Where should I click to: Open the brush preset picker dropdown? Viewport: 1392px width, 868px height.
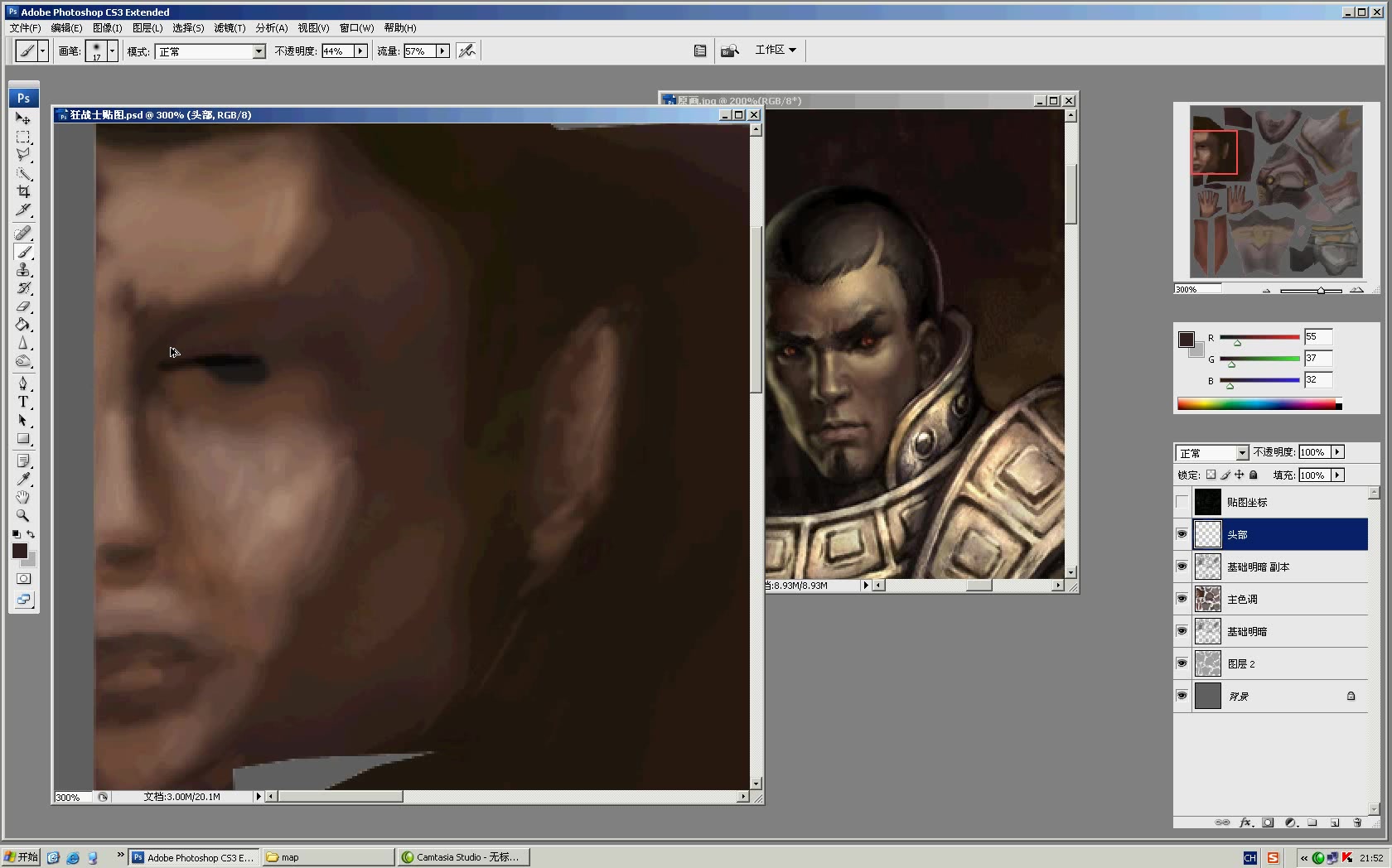(x=112, y=51)
